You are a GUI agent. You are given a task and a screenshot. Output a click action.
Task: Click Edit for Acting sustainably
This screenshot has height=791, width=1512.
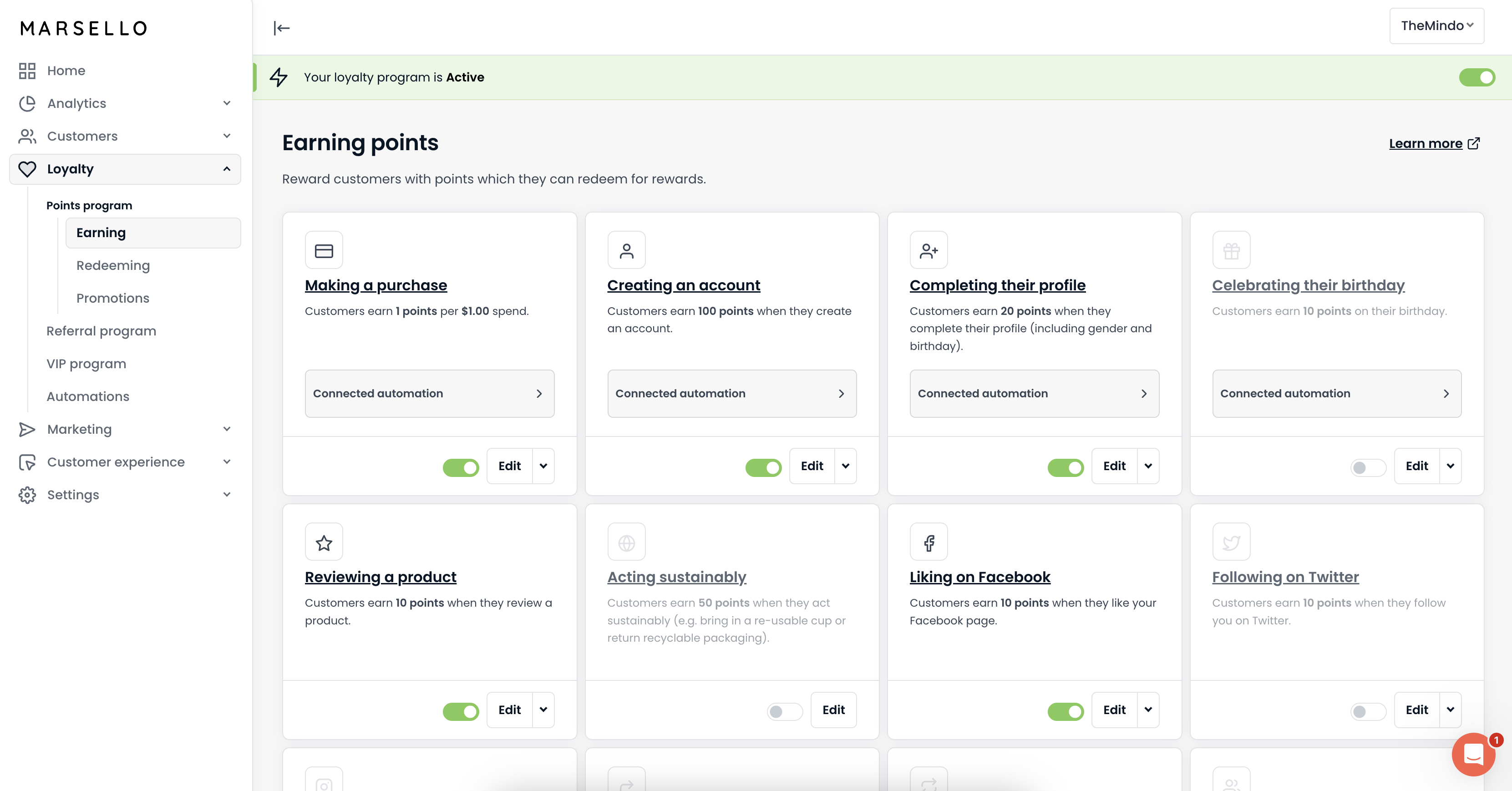pos(832,710)
